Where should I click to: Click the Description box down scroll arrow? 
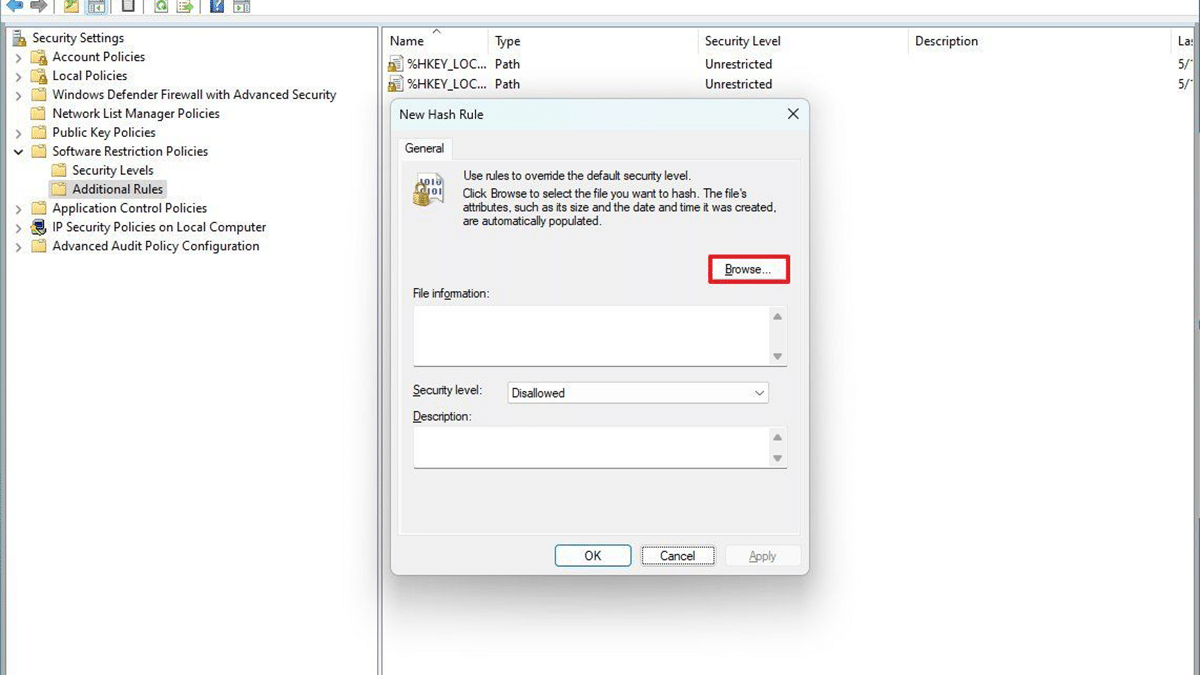(777, 458)
